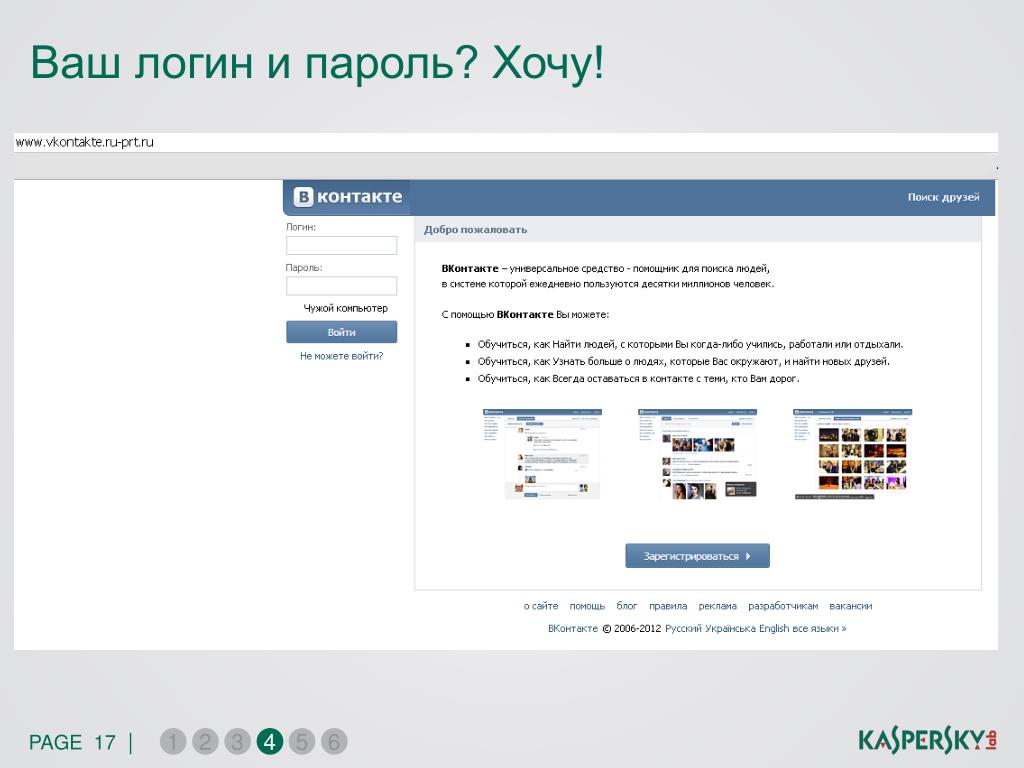Open middle screenshot thumbnail with news feed
The image size is (1024, 768).
click(x=697, y=454)
